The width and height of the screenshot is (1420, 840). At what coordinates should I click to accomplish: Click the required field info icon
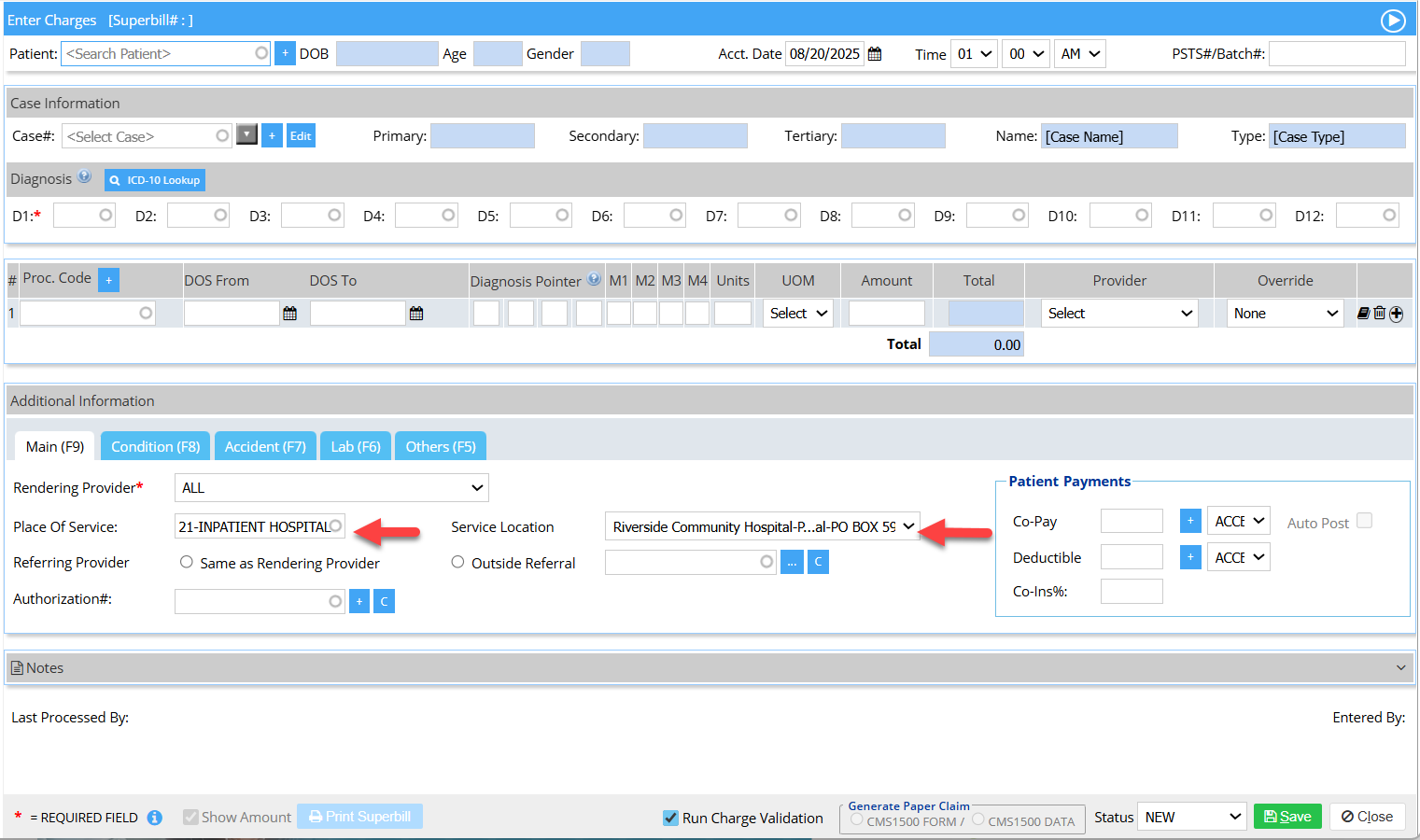155,818
